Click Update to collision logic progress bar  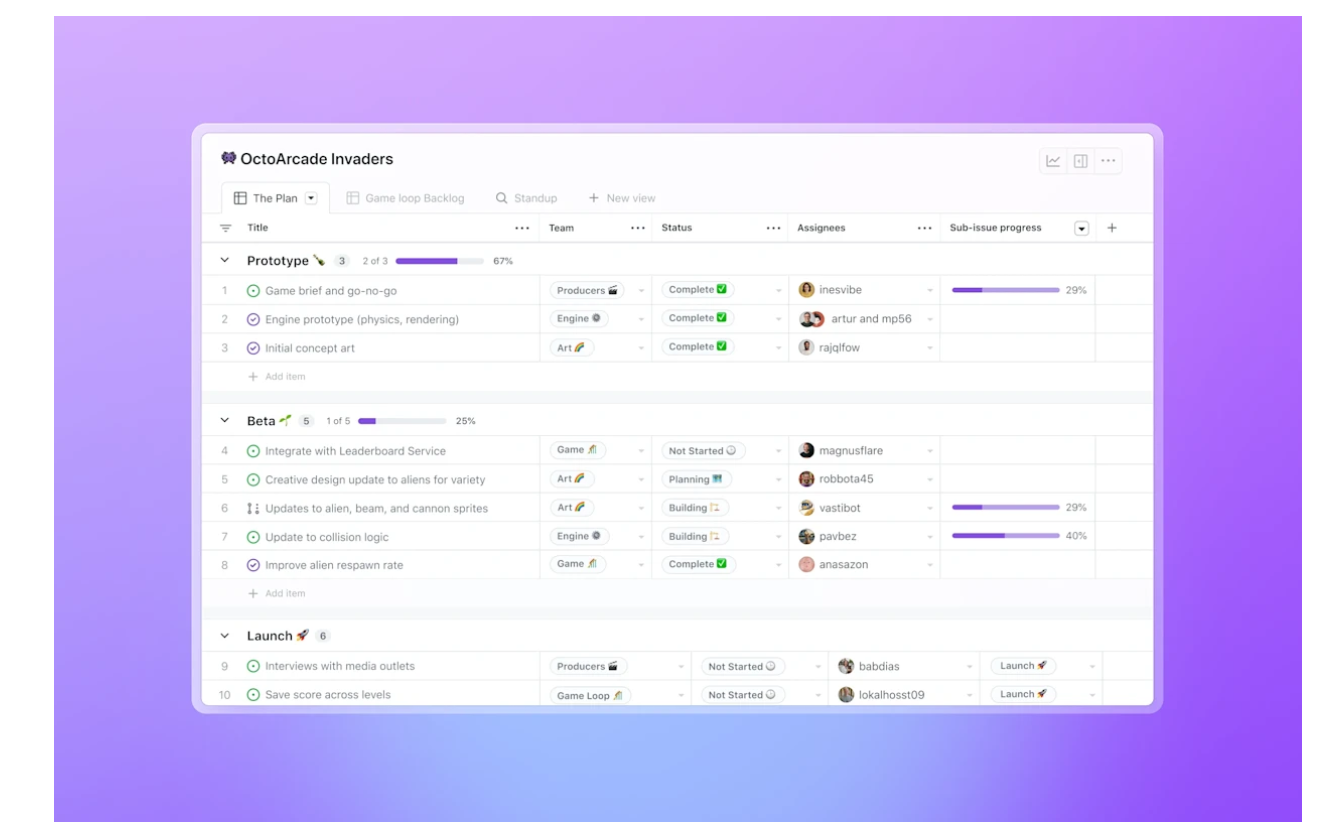(x=1005, y=536)
